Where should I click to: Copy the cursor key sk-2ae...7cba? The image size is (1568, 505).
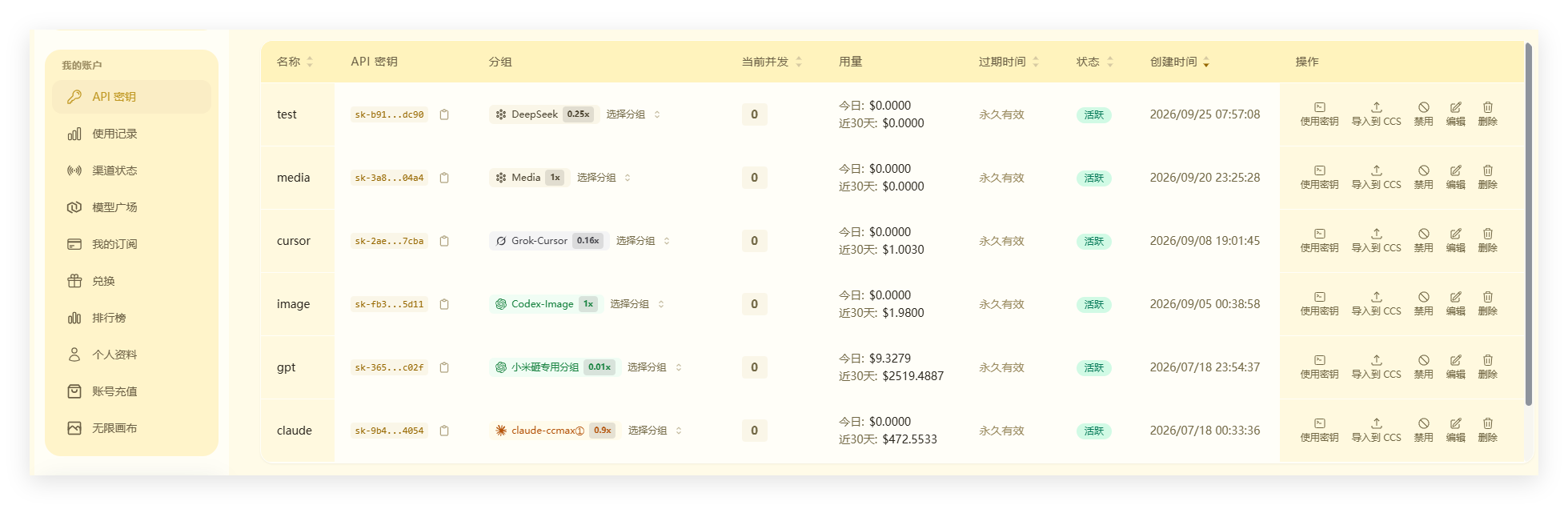coord(444,241)
